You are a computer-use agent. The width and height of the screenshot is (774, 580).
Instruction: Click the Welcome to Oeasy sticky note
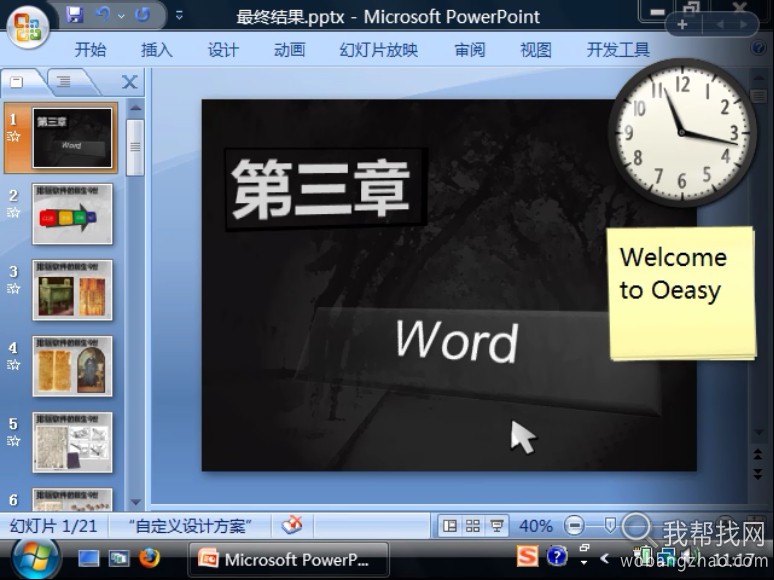tap(682, 293)
